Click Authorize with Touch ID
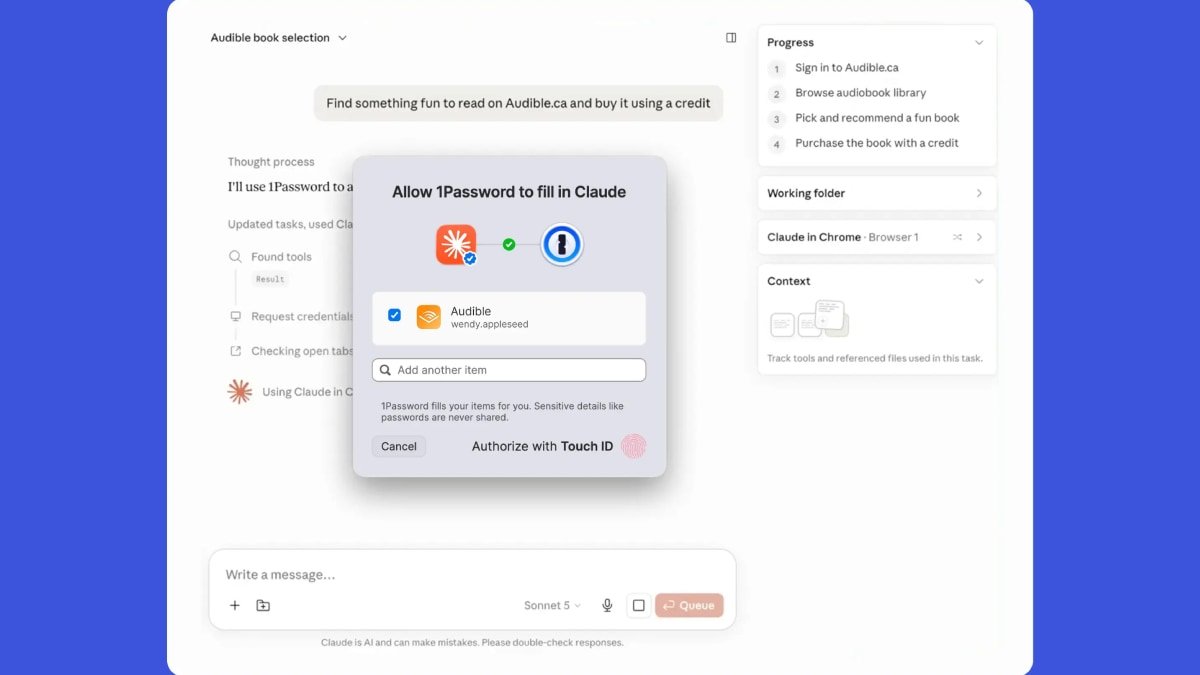 (x=558, y=446)
